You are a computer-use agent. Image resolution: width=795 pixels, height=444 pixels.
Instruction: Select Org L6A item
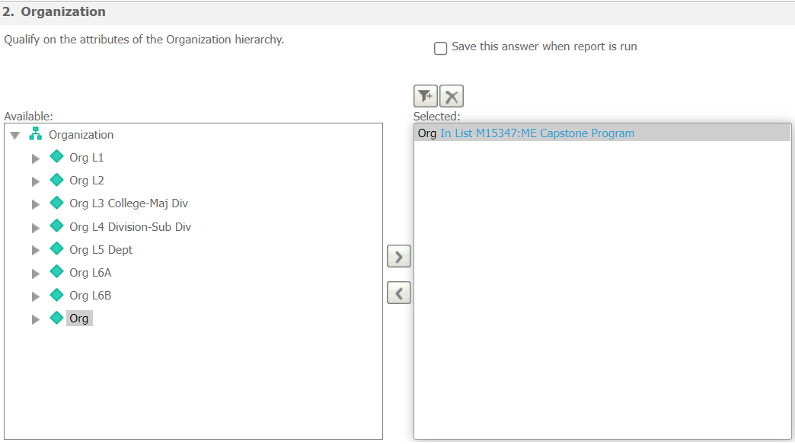click(x=90, y=273)
